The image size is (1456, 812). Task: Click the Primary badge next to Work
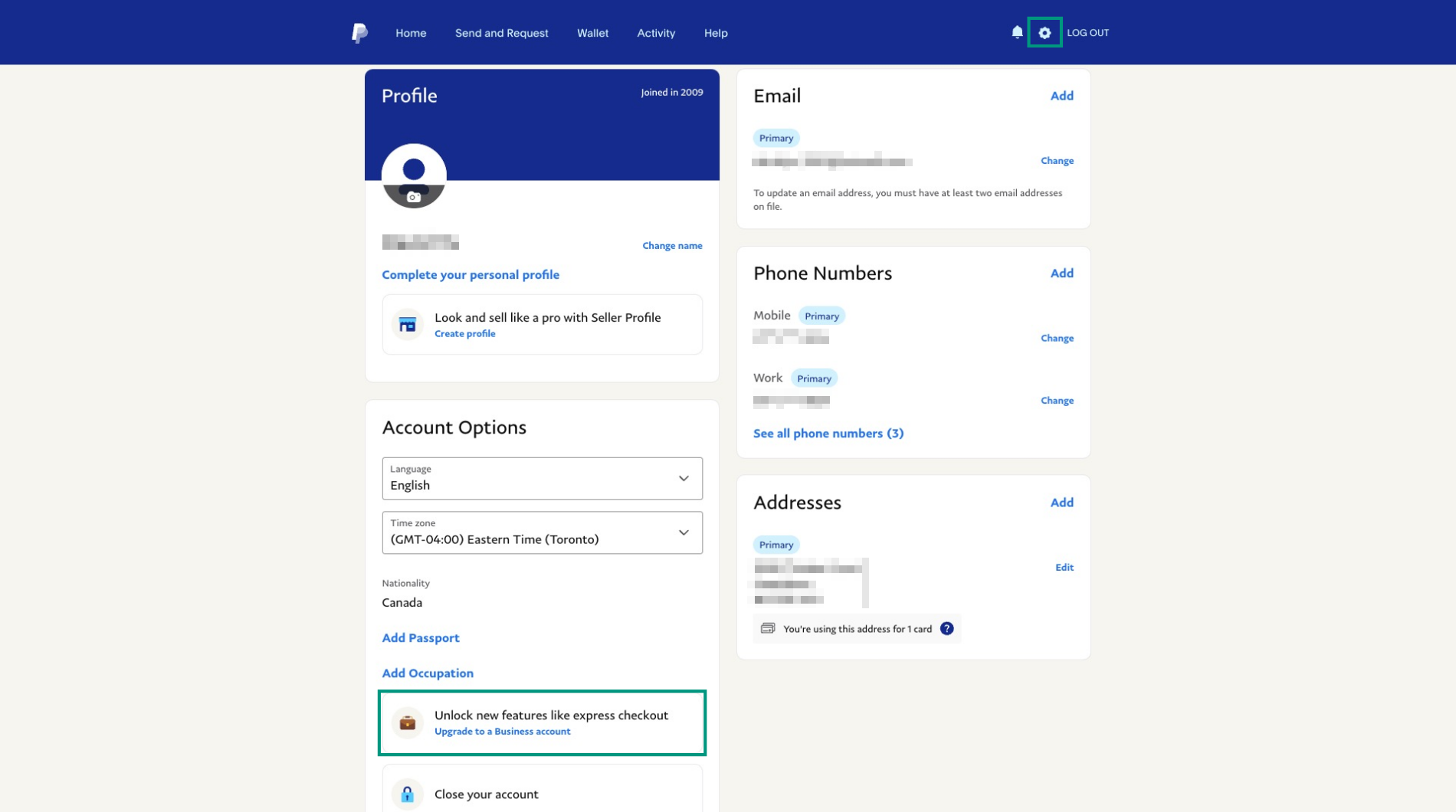pyautogui.click(x=814, y=378)
